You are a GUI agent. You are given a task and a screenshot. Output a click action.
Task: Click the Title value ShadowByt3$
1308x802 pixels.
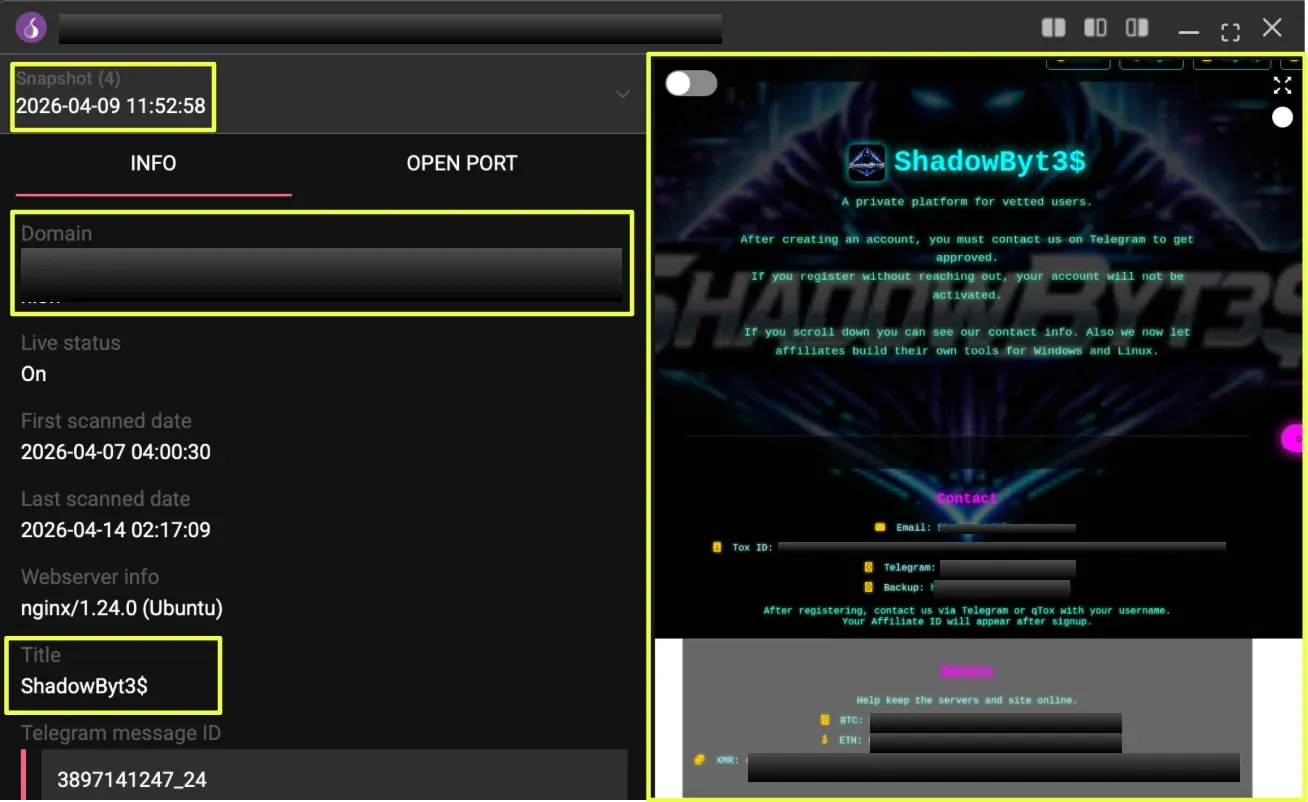point(84,686)
